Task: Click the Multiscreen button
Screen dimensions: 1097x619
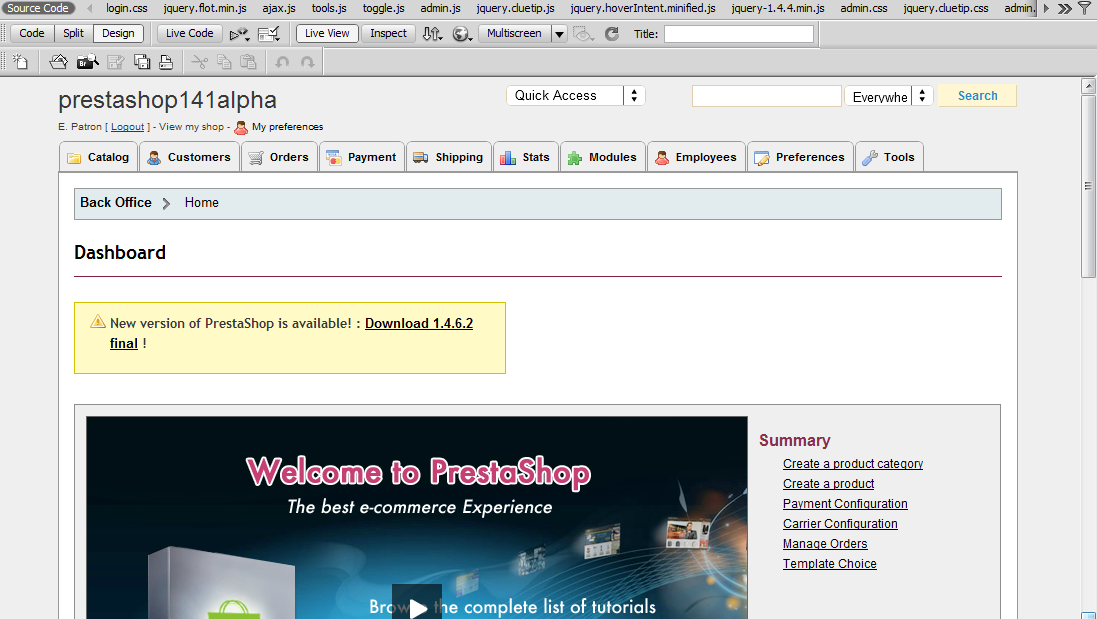Action: pyautogui.click(x=514, y=33)
